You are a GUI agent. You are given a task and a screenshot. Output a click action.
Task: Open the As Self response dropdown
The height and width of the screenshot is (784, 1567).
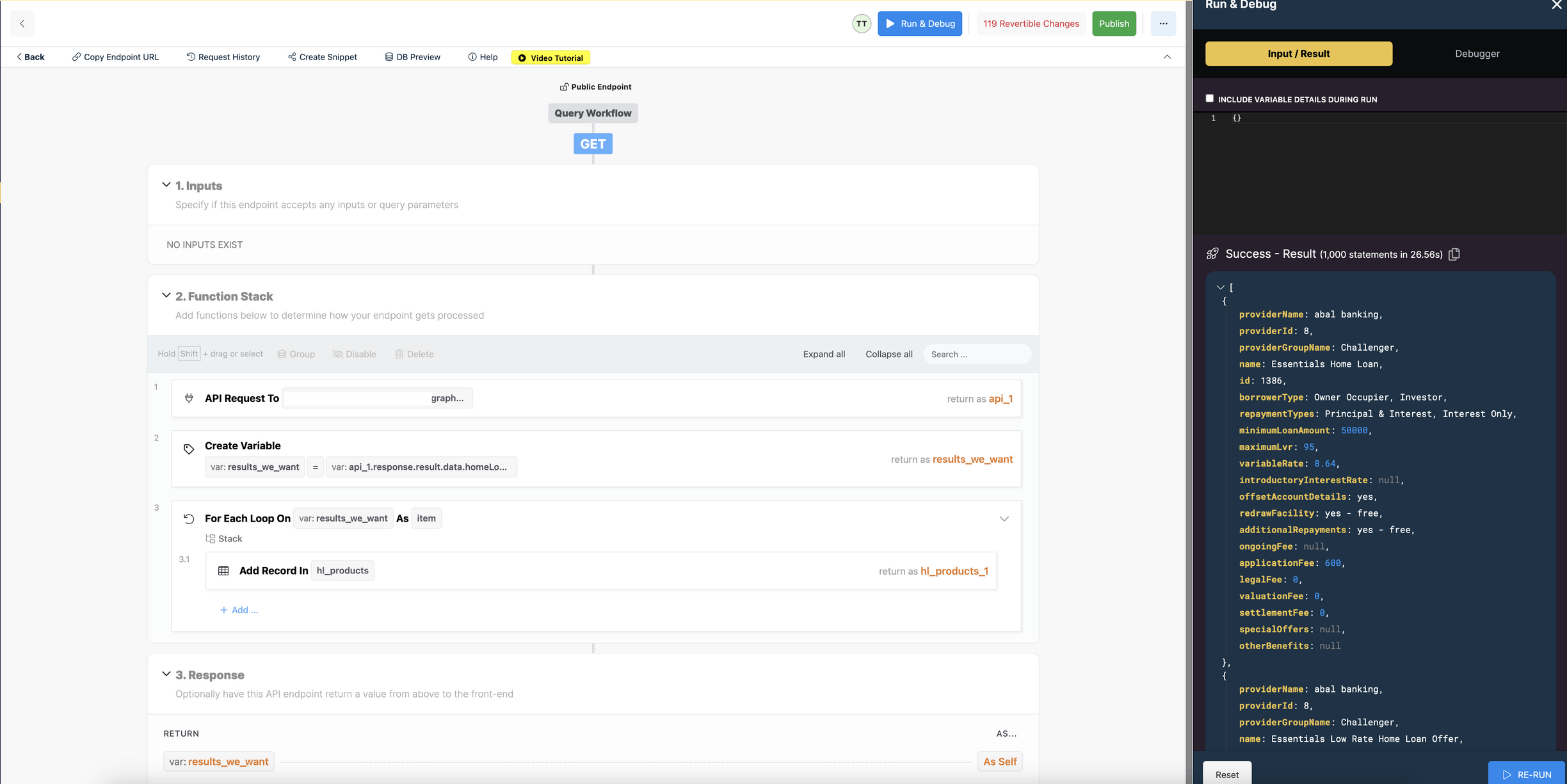[1000, 762]
